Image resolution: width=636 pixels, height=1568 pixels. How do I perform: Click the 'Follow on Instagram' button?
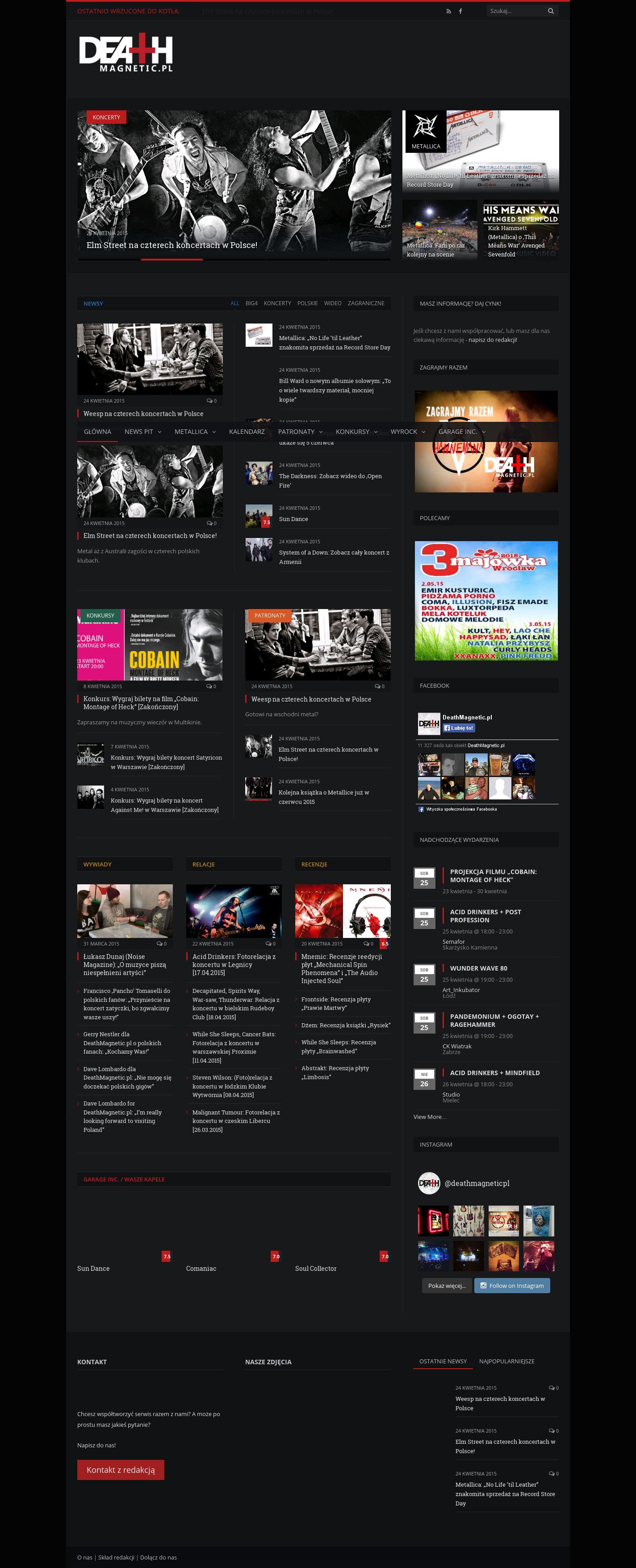coord(512,1286)
